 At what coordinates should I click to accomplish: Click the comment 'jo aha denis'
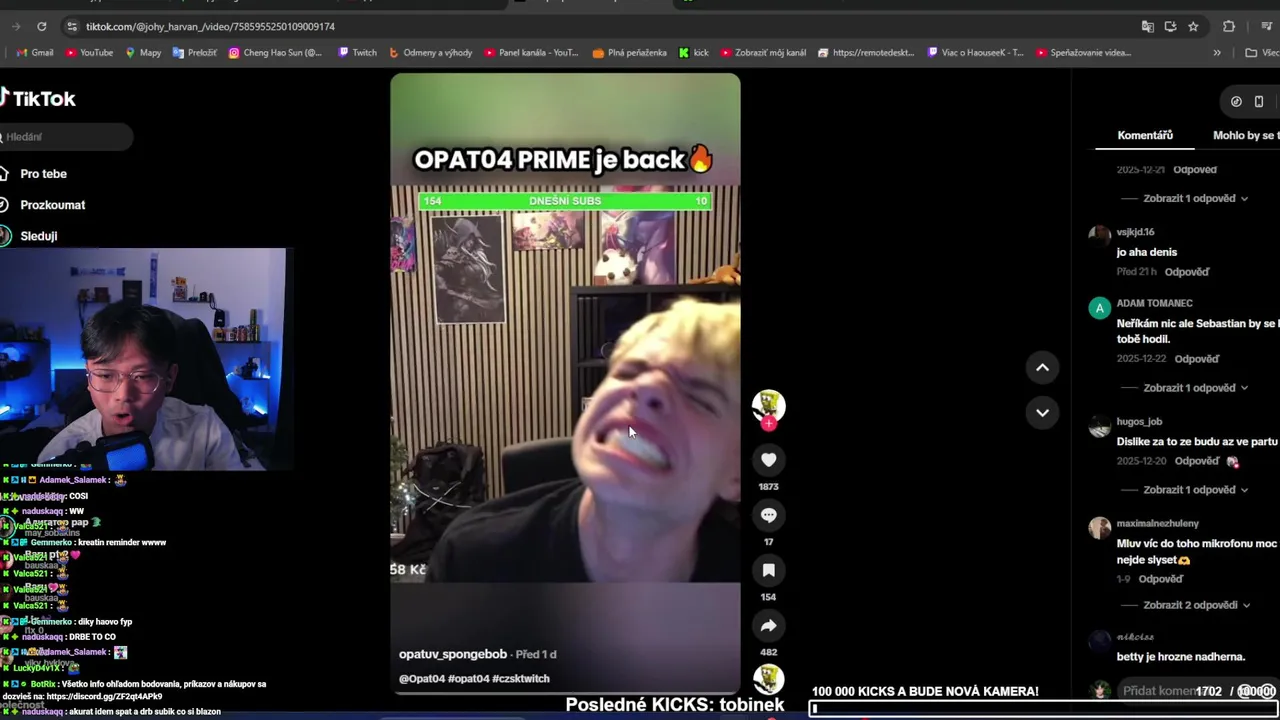pos(1147,252)
